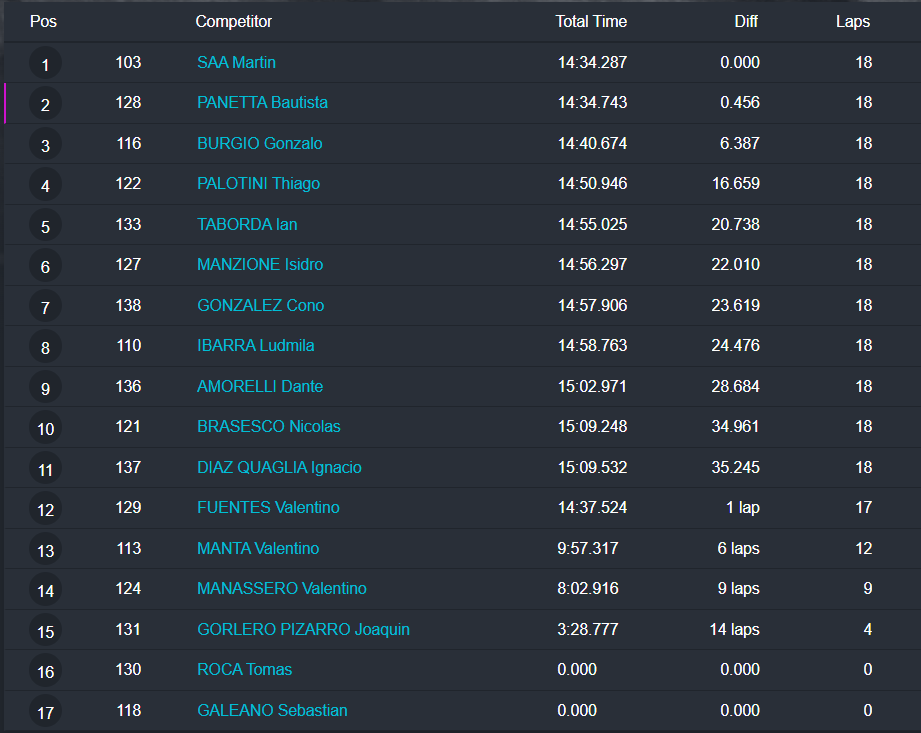Viewport: 921px width, 733px height.
Task: Select competitor IBARRA Ludmila
Action: pyautogui.click(x=255, y=345)
